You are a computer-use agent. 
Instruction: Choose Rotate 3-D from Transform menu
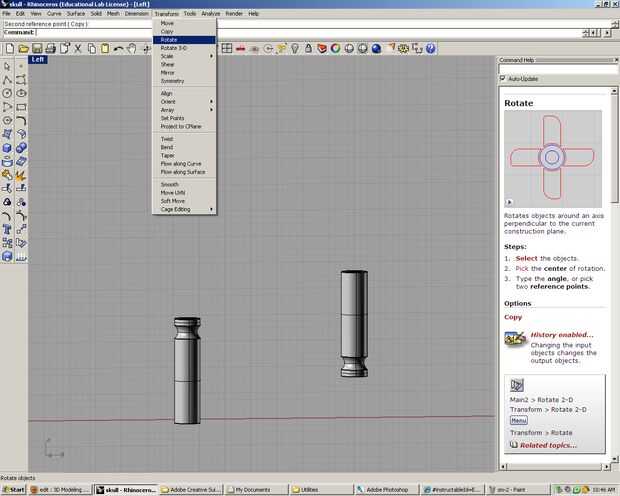coord(175,48)
